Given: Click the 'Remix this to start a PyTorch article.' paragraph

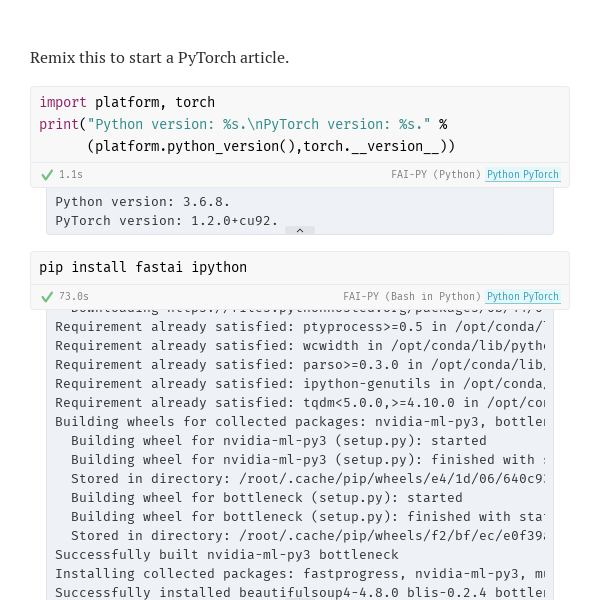Looking at the screenshot, I should tap(160, 58).
